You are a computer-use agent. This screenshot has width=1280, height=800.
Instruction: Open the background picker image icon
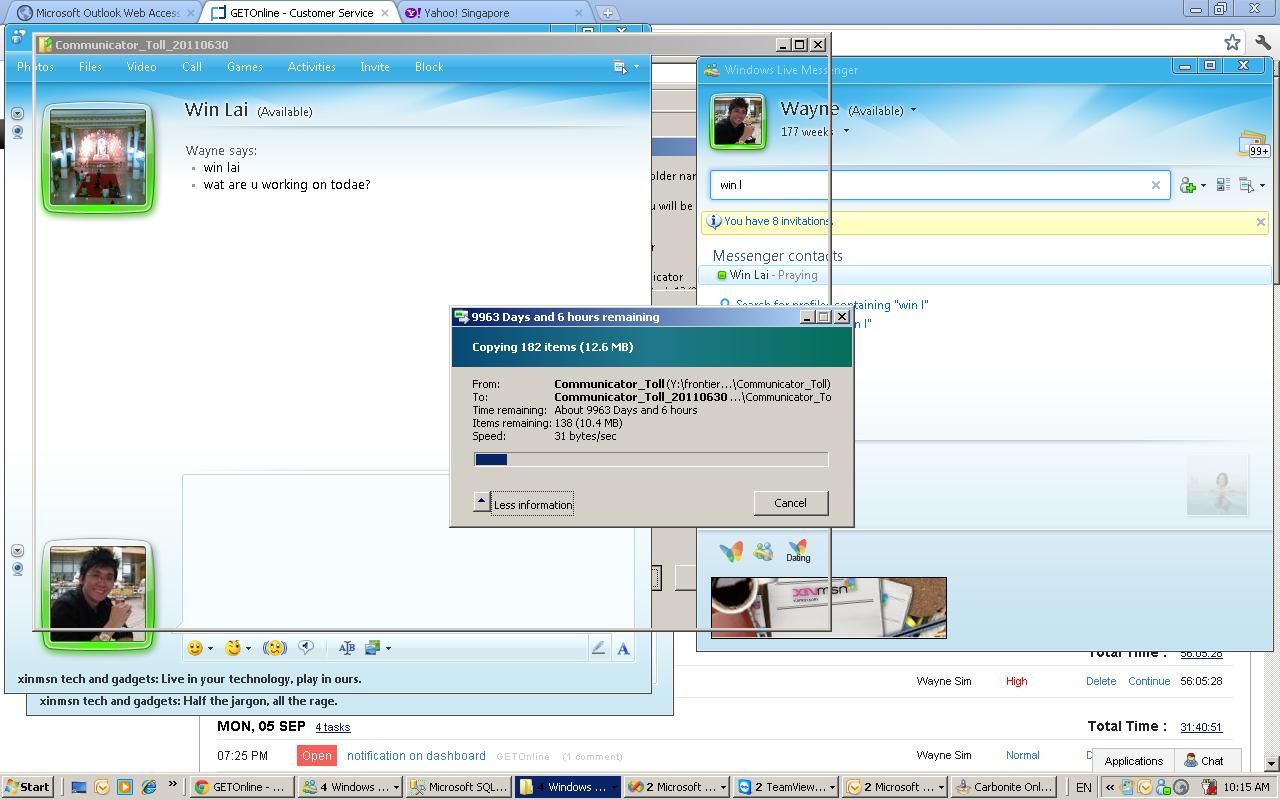(373, 648)
